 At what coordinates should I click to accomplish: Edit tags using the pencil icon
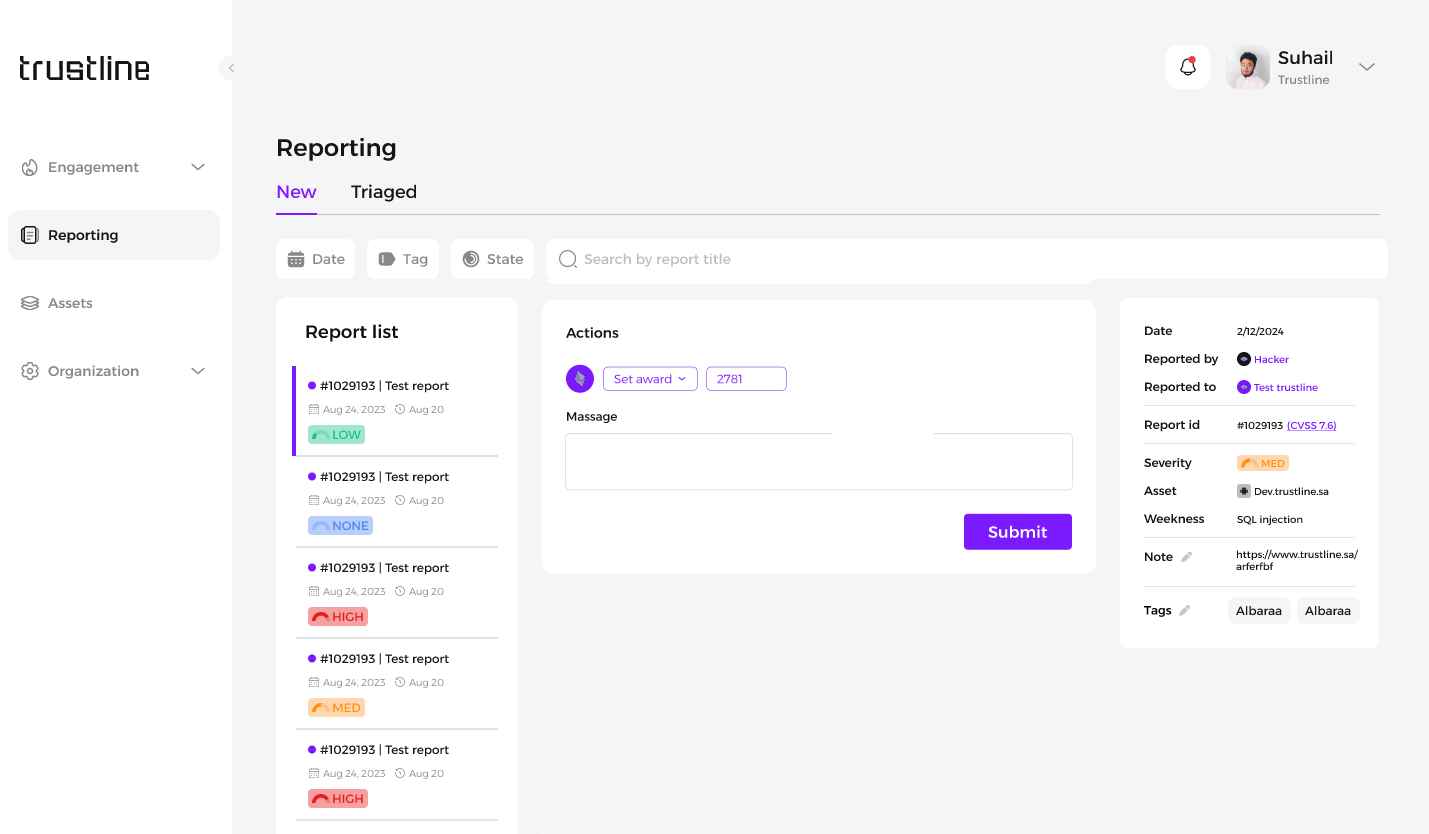tap(1185, 611)
